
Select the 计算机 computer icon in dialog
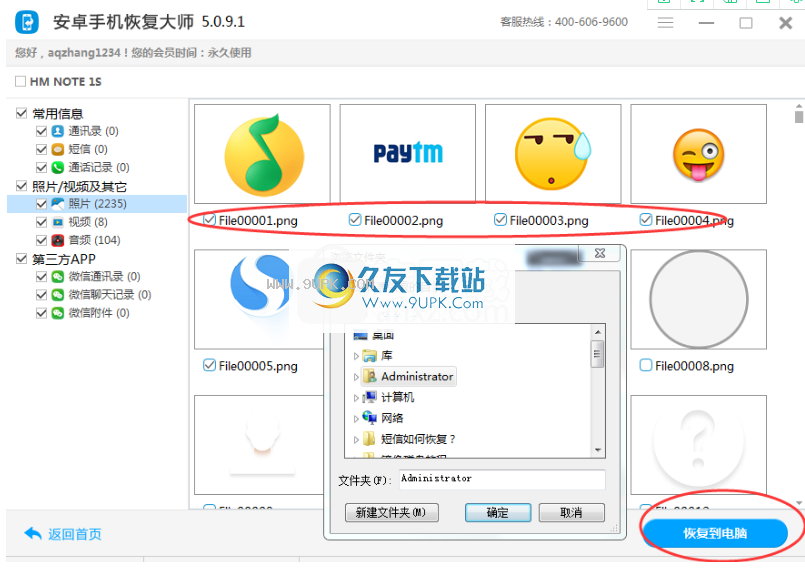coord(369,397)
